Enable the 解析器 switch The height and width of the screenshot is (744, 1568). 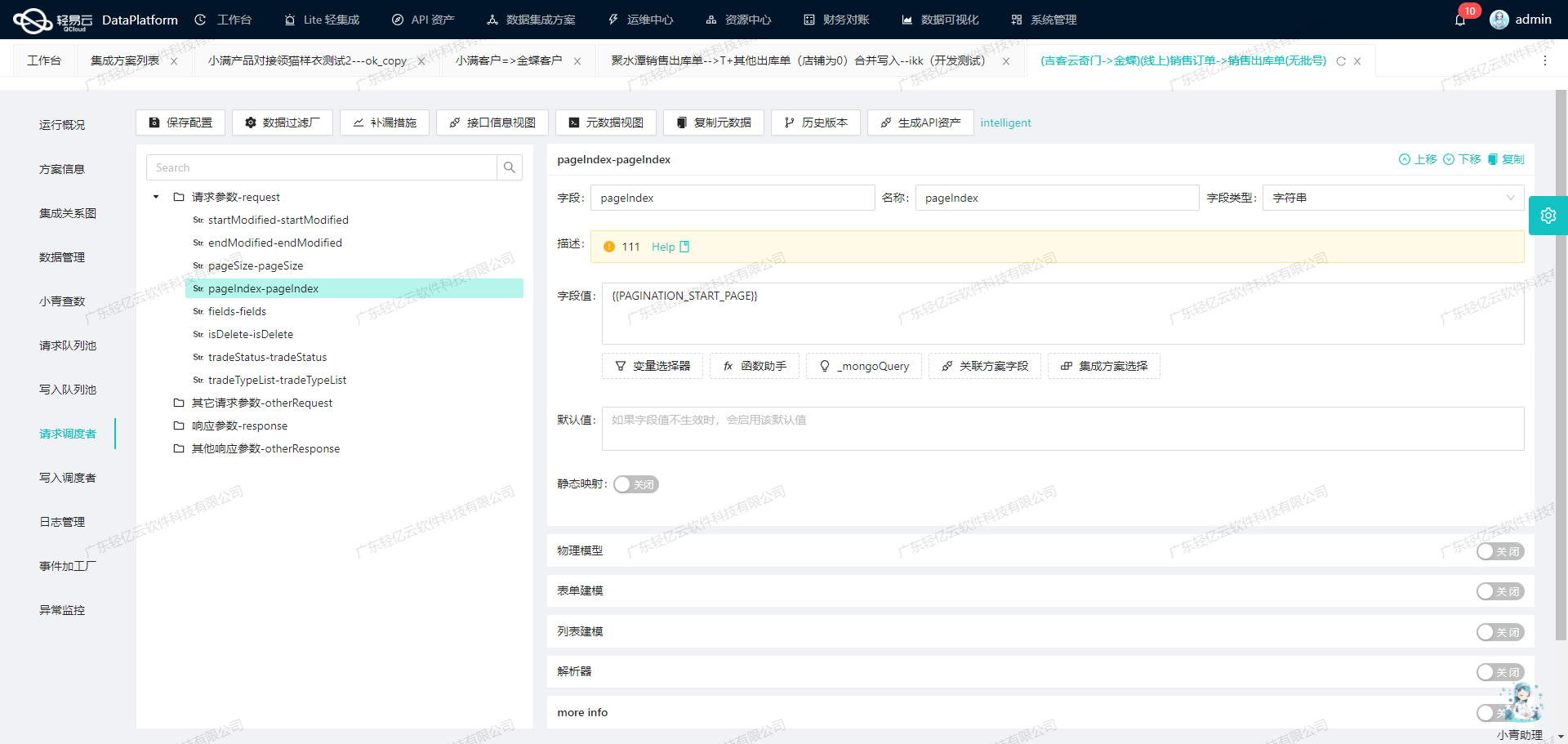(1500, 671)
